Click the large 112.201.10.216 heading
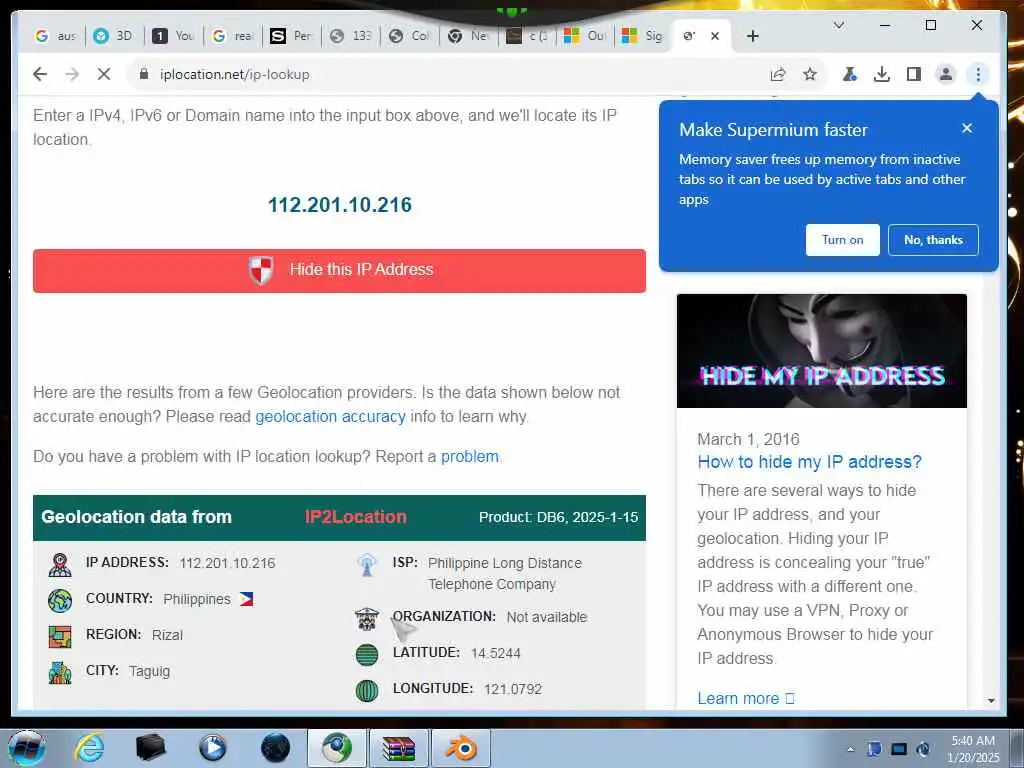The height and width of the screenshot is (768, 1024). point(340,205)
